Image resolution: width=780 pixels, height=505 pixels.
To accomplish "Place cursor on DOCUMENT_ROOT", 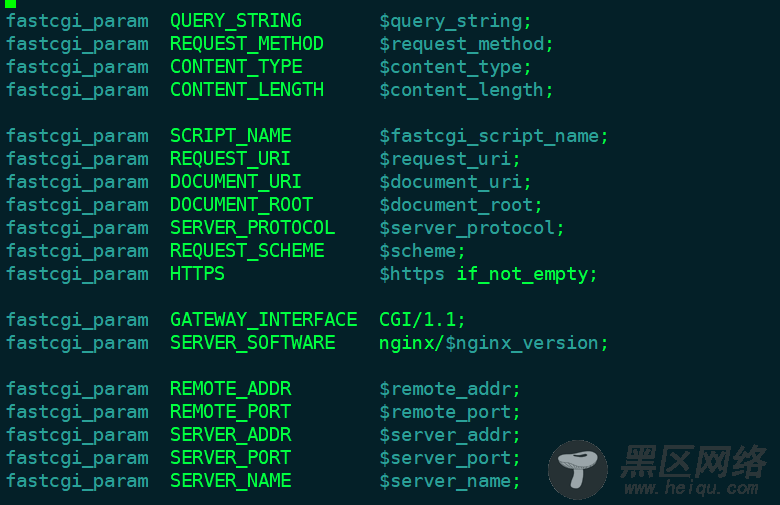I will pyautogui.click(x=241, y=204).
